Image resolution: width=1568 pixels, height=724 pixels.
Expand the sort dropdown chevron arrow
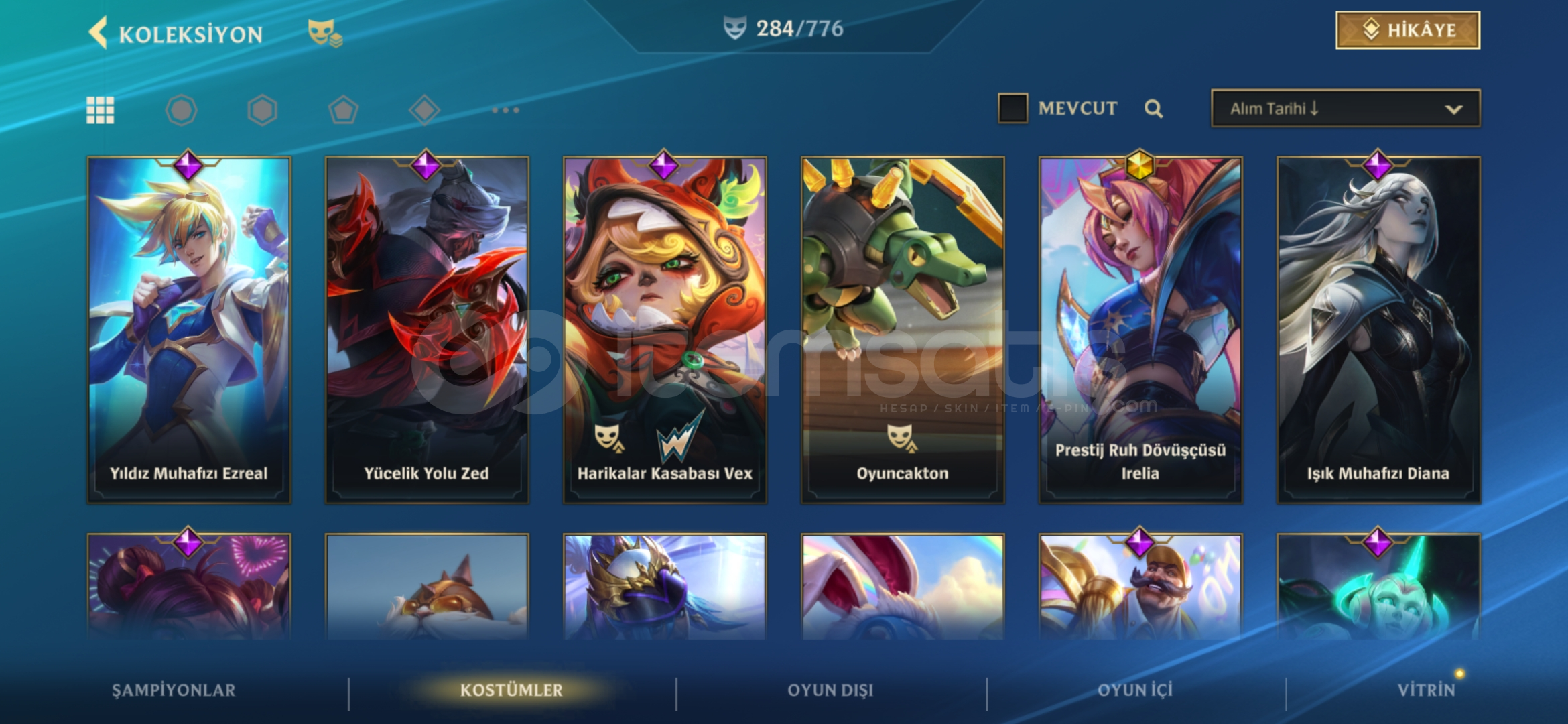1453,109
